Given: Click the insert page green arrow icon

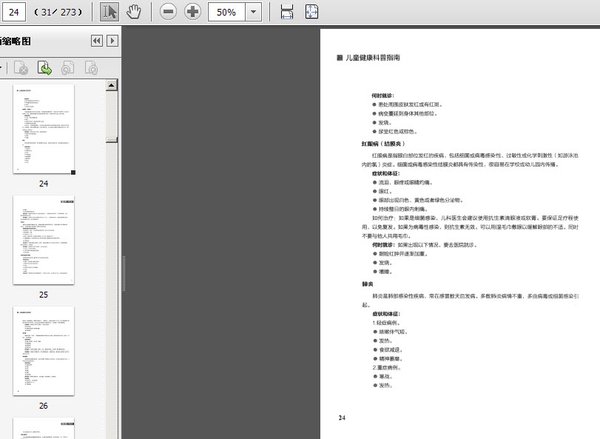Looking at the screenshot, I should tap(44, 68).
